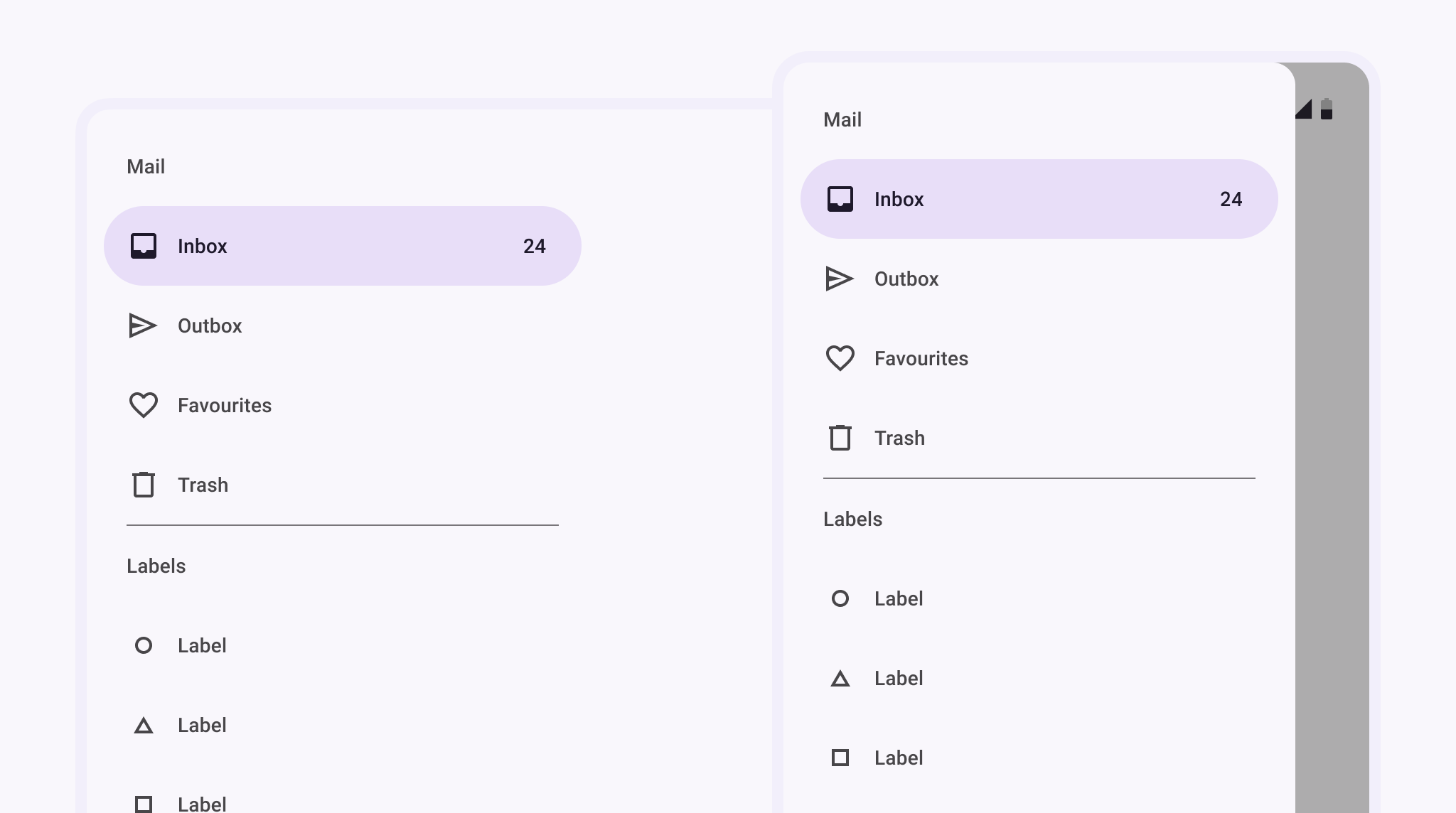Image resolution: width=1456 pixels, height=813 pixels.
Task: Select the circle Label radio icon on left panel
Action: point(144,645)
